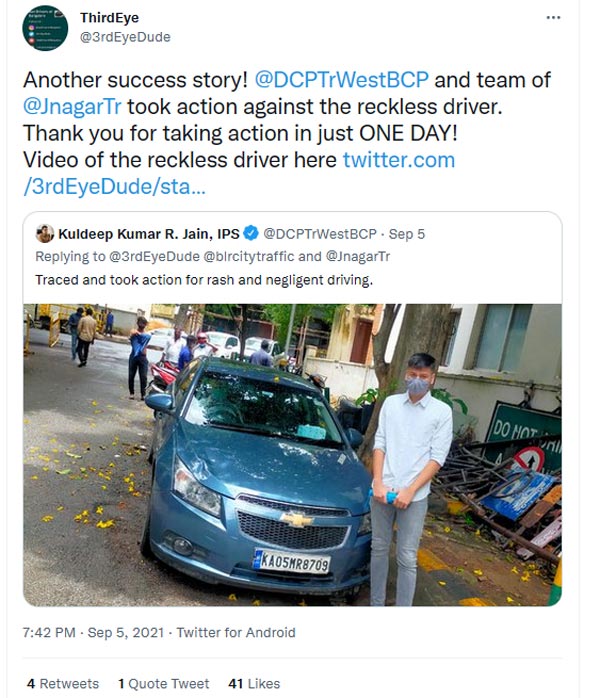Image resolution: width=600 pixels, height=698 pixels.
Task: Click Kuldeep Kumar R. Jain's small avatar
Action: [x=45, y=234]
